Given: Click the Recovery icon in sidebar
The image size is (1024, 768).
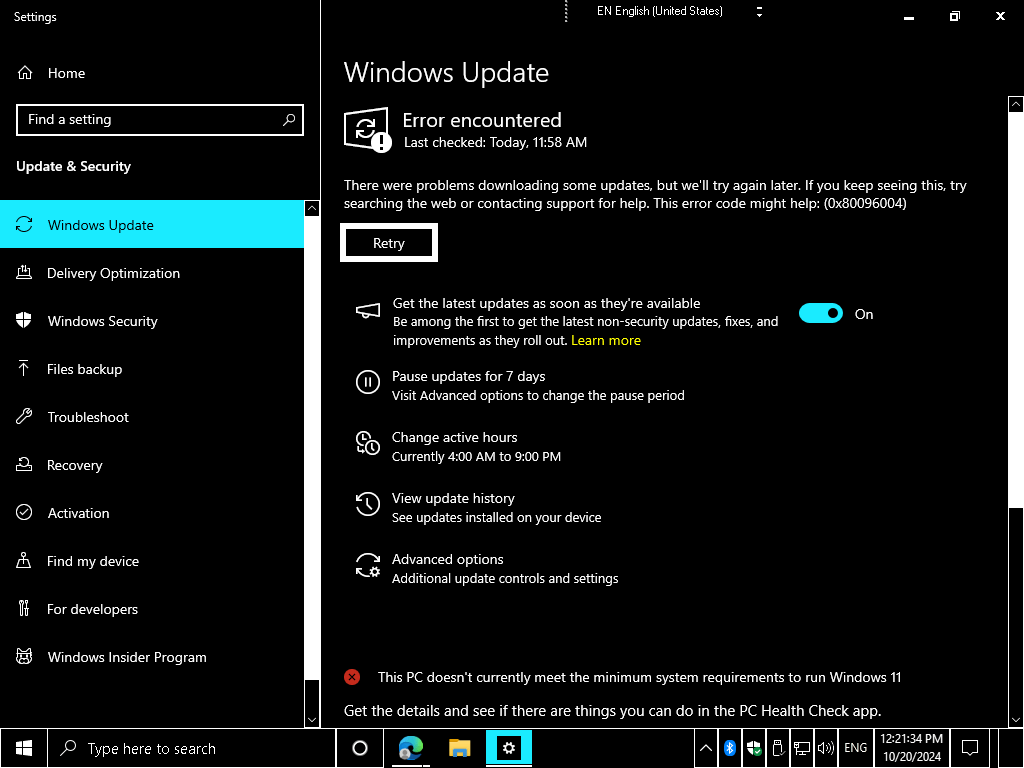Looking at the screenshot, I should click(x=24, y=465).
